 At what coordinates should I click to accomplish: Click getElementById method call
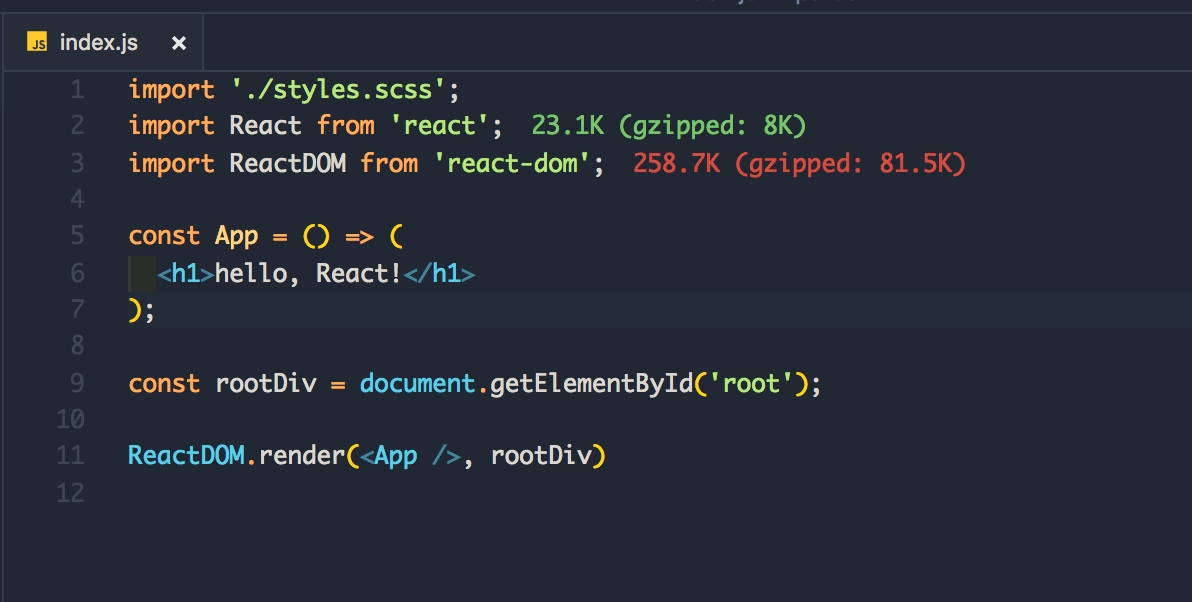[x=591, y=385]
